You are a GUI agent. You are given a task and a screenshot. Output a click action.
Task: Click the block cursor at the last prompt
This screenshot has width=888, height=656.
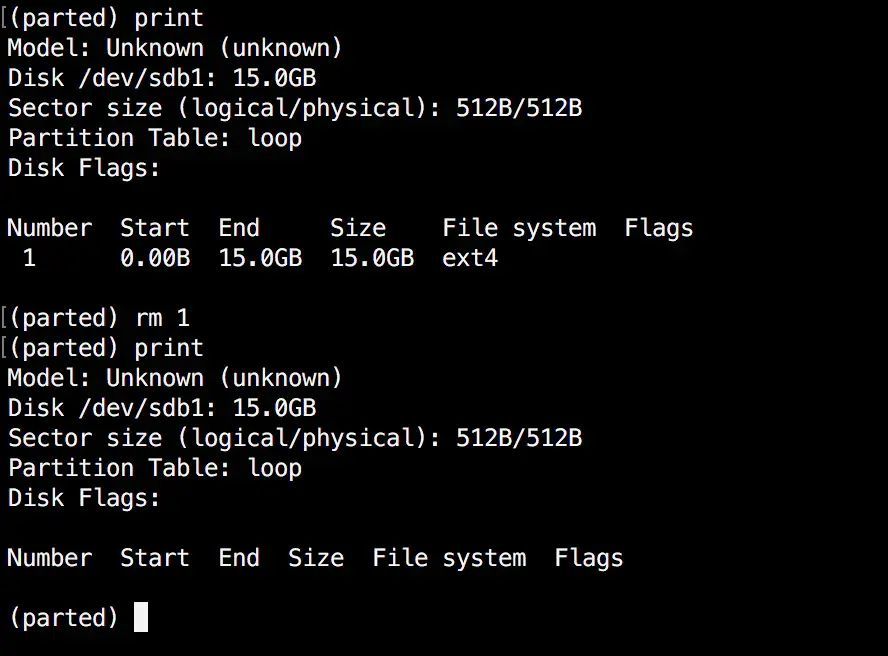(x=141, y=617)
